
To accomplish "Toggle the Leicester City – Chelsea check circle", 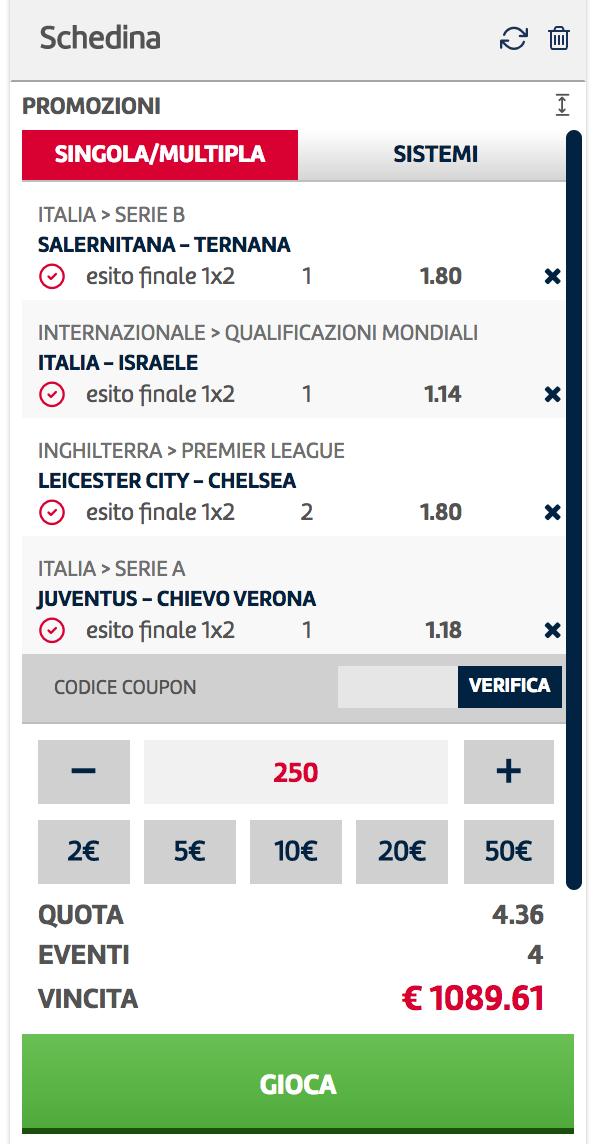I will (x=52, y=513).
